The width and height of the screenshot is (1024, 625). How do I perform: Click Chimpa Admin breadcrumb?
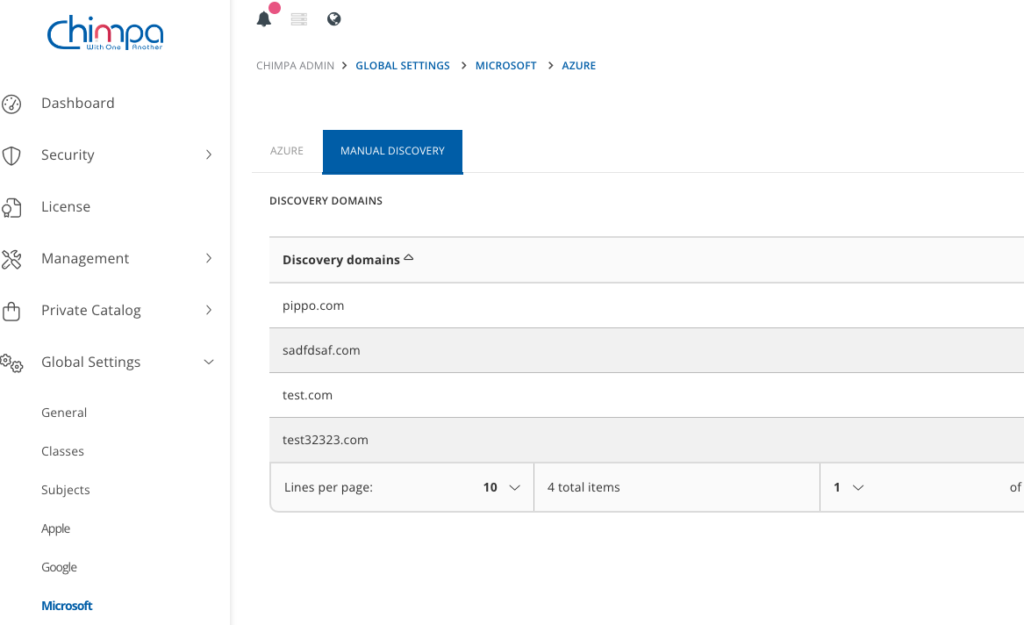(x=295, y=65)
